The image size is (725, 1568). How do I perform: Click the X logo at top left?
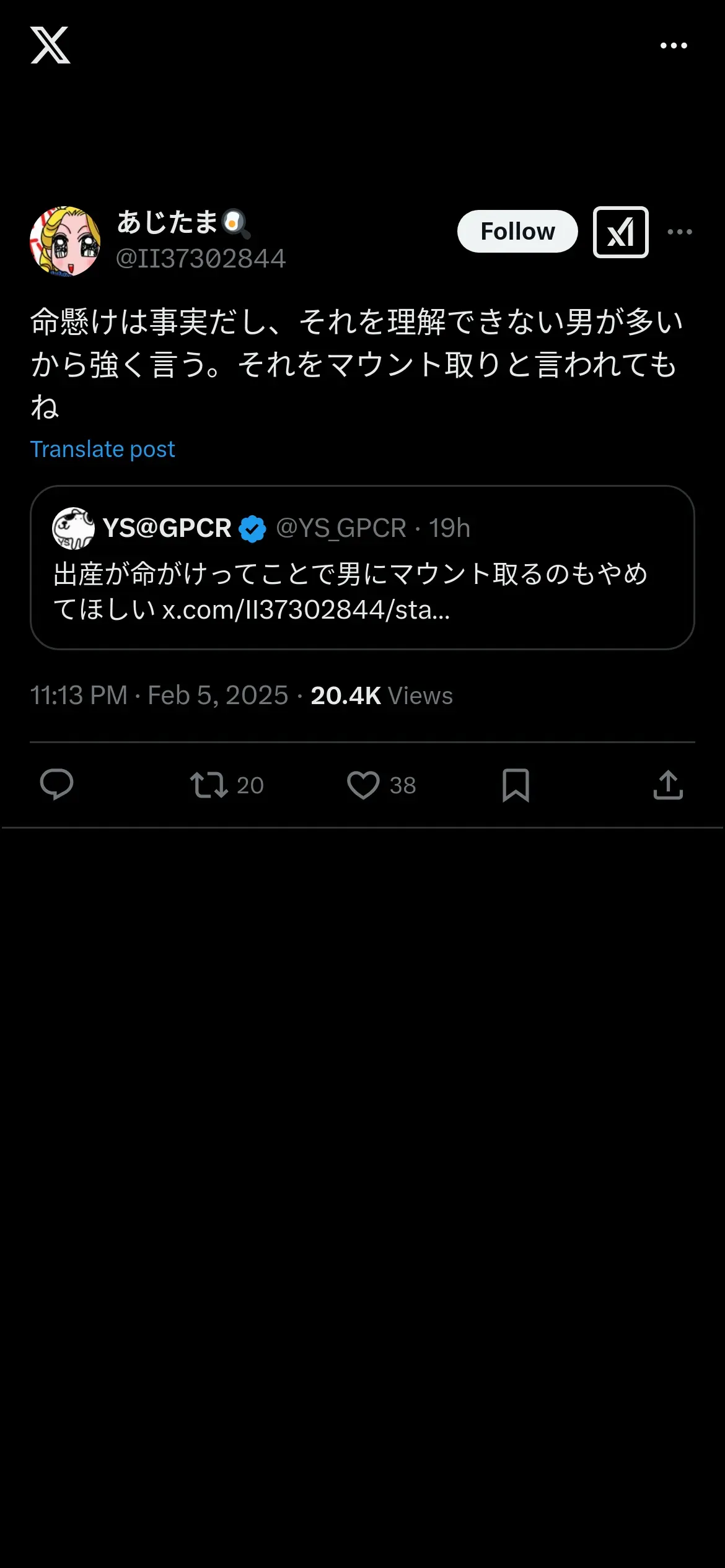coord(50,45)
